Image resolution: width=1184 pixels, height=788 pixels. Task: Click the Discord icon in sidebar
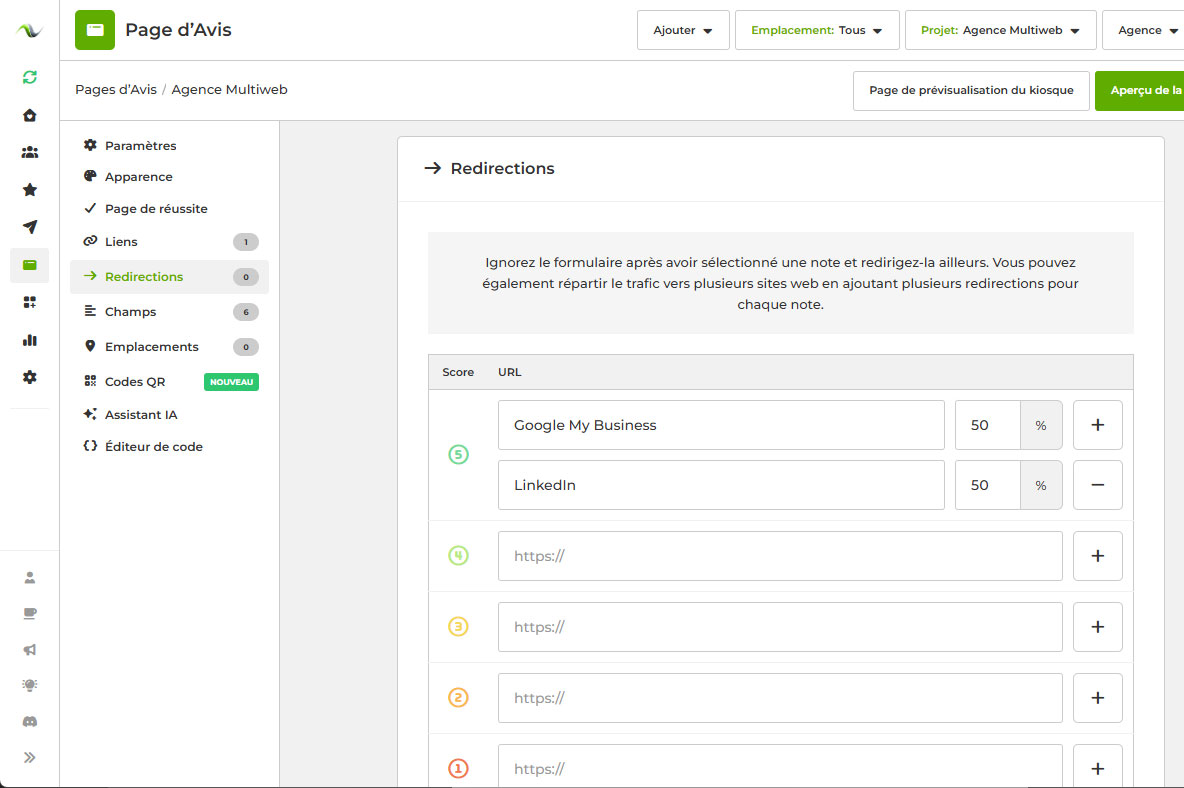(30, 721)
